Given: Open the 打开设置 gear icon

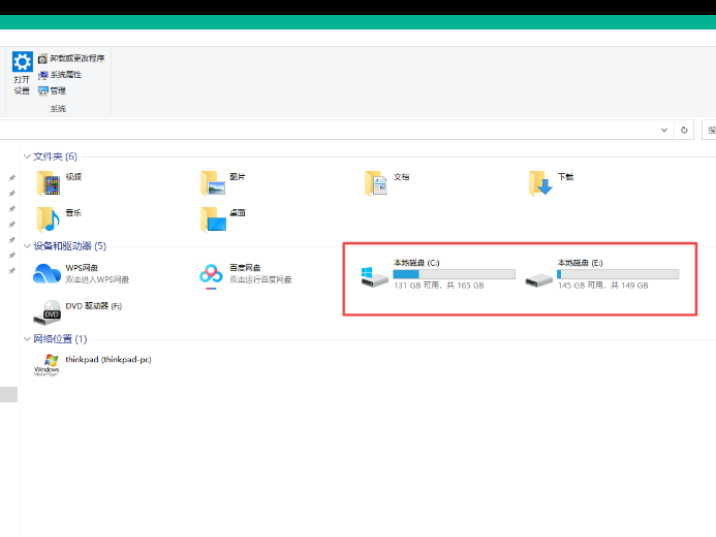Looking at the screenshot, I should click(22, 62).
